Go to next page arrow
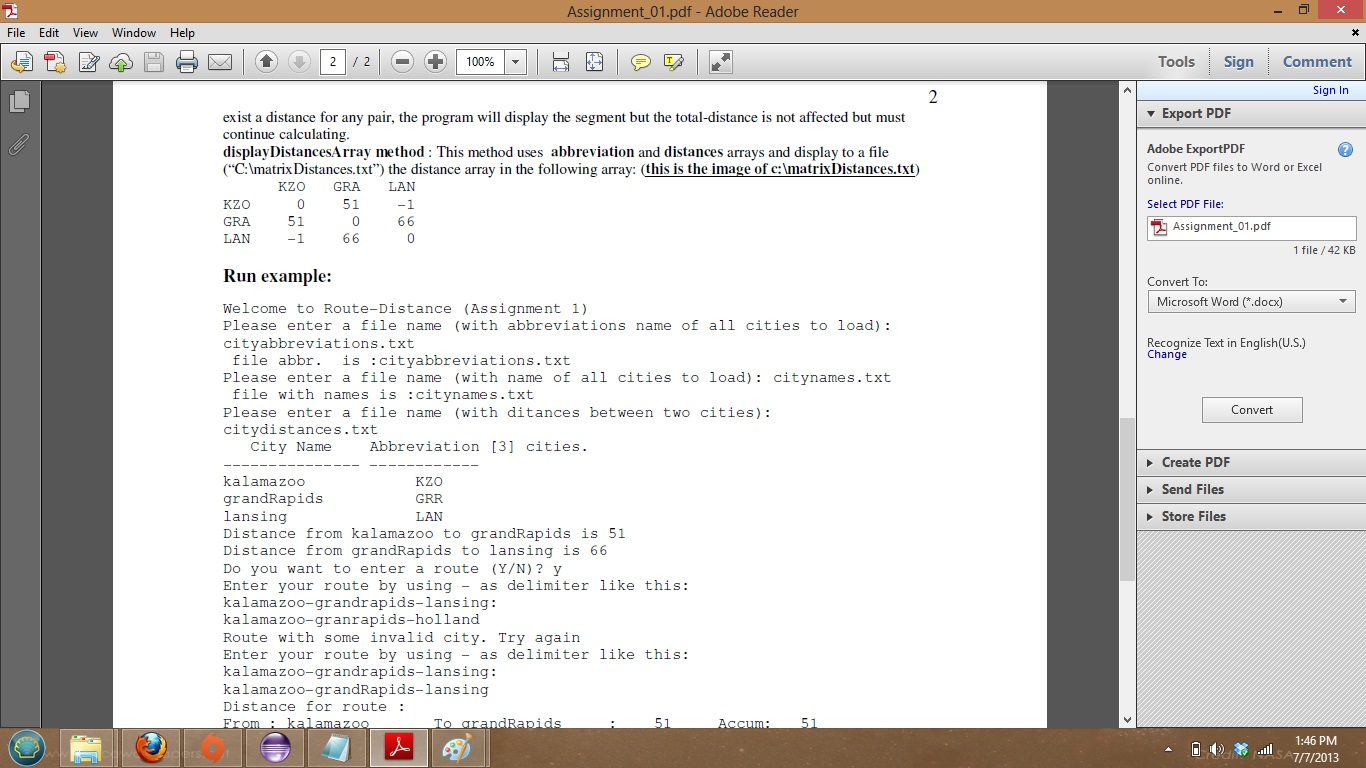Screen dimensions: 1366x768 299,62
